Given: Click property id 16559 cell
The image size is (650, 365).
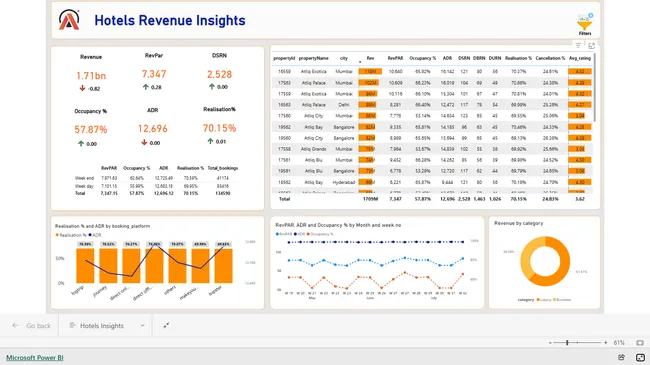Looking at the screenshot, I should coord(284,72).
